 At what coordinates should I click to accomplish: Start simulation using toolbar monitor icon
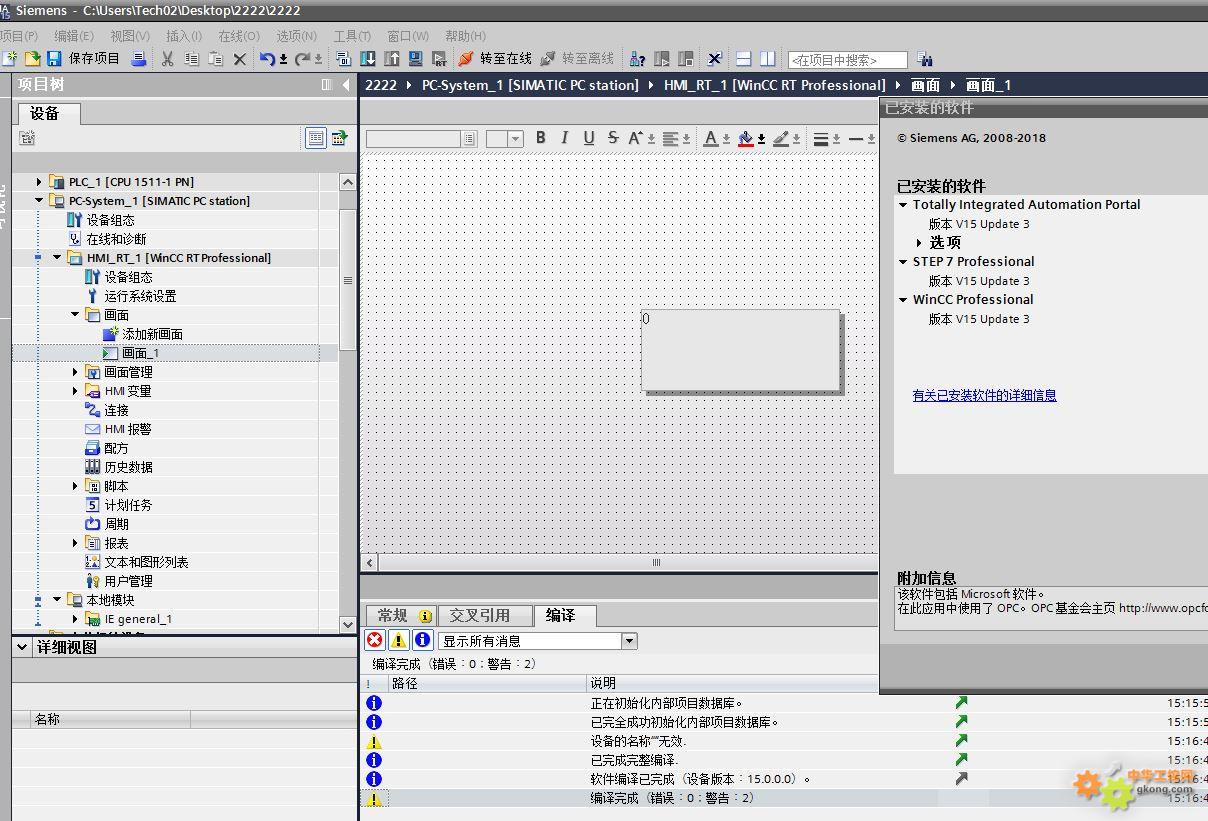415,59
